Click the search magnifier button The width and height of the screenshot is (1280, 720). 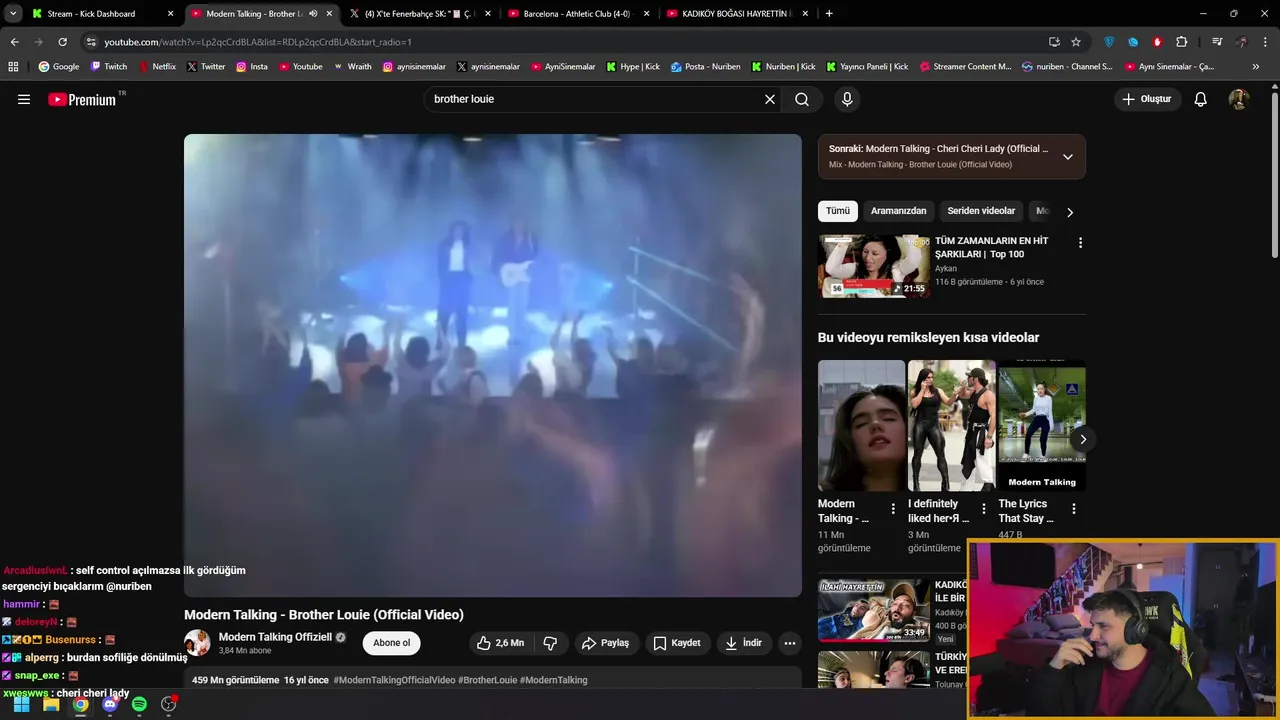802,99
